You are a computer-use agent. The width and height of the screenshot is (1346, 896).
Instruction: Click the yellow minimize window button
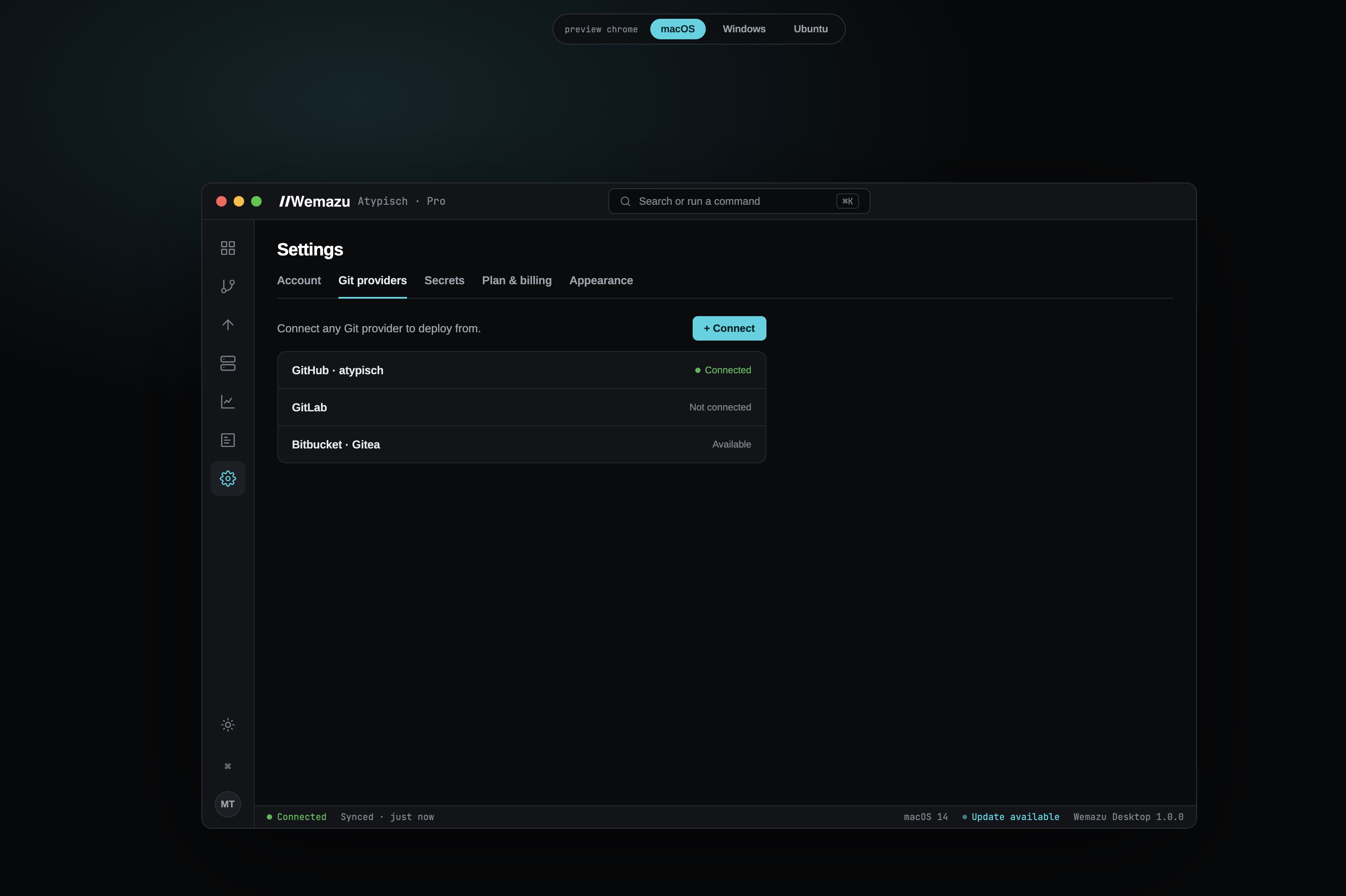[x=239, y=201]
